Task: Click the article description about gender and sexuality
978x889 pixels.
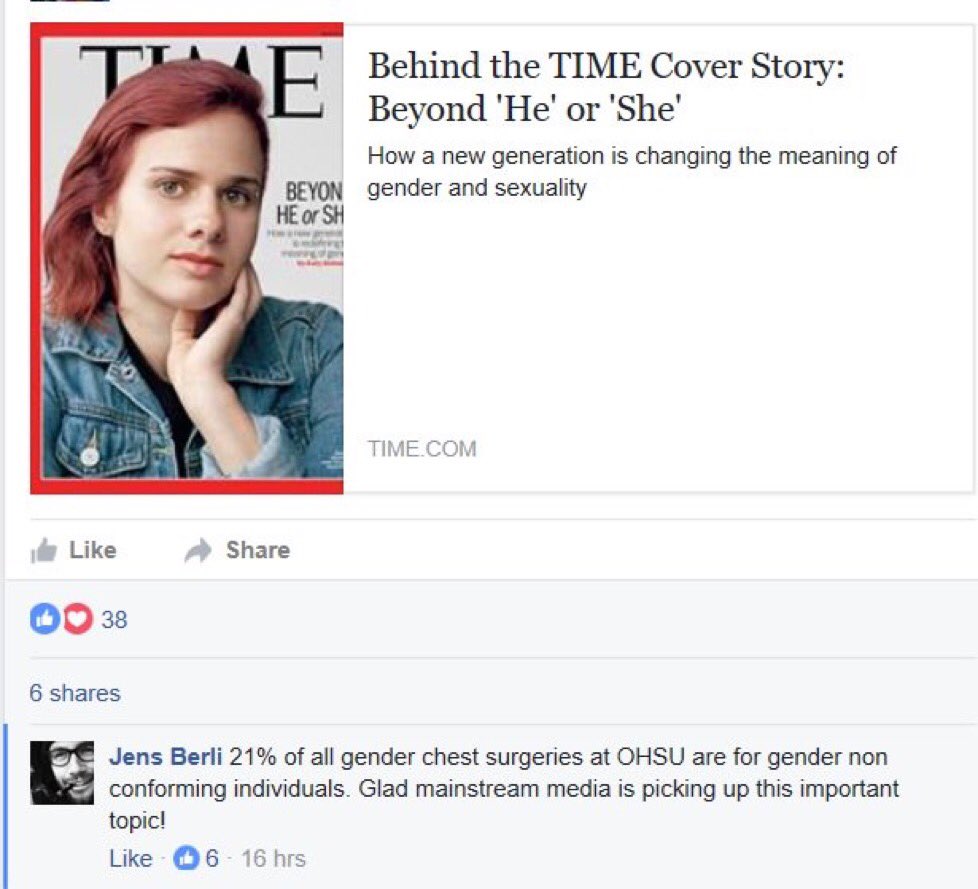Action: (632, 172)
